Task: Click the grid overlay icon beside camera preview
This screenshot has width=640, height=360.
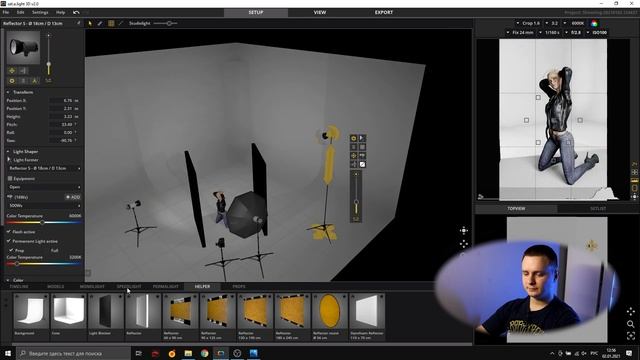Action: click(634, 172)
